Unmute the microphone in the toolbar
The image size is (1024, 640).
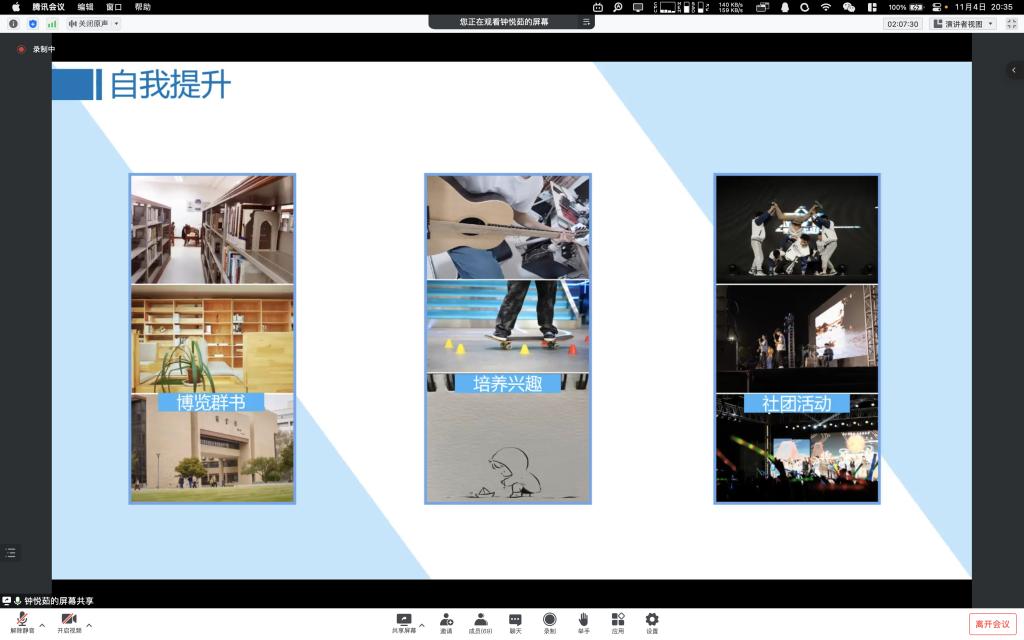(x=22, y=621)
